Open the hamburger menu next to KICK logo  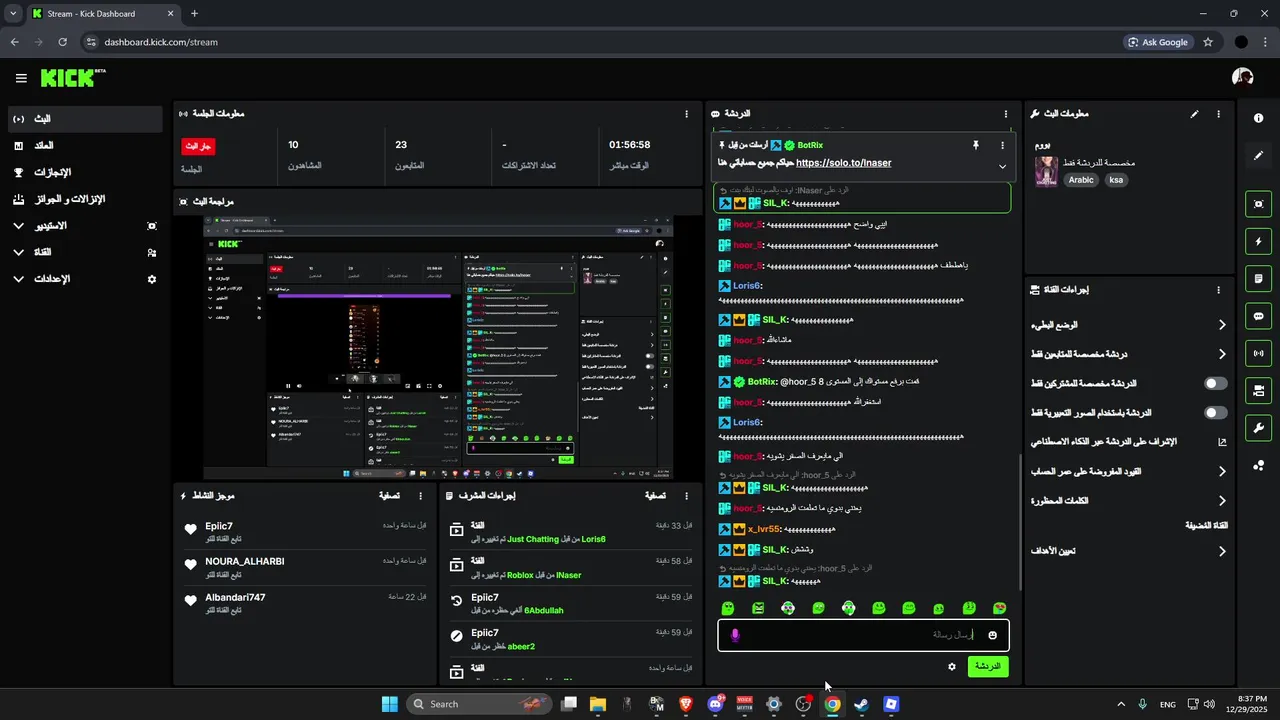pos(21,78)
